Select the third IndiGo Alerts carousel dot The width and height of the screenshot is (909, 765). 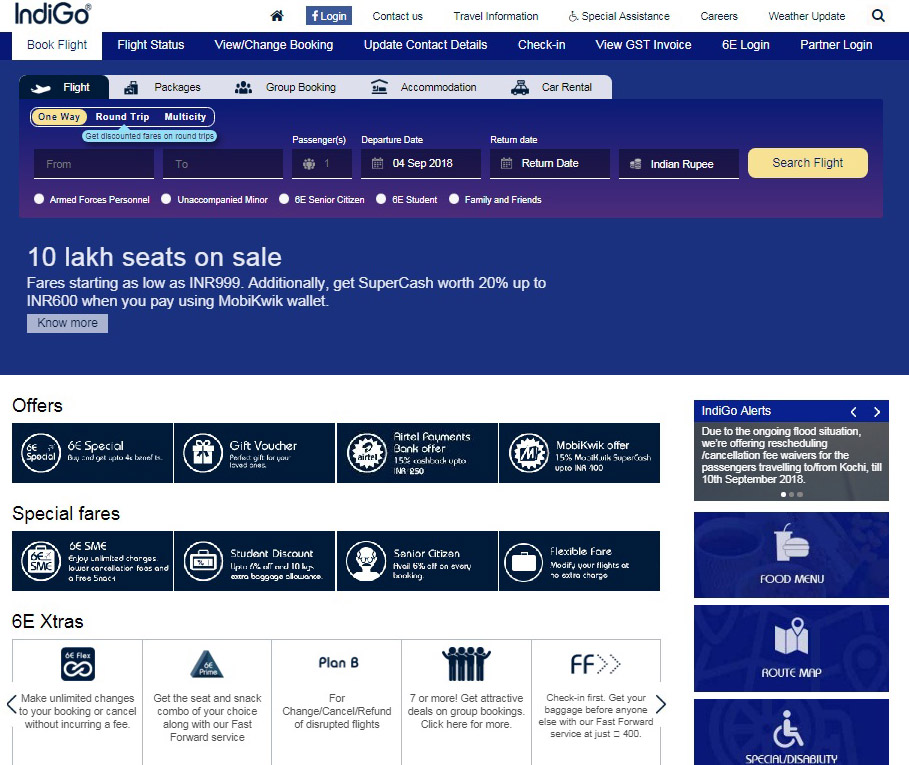coord(800,494)
